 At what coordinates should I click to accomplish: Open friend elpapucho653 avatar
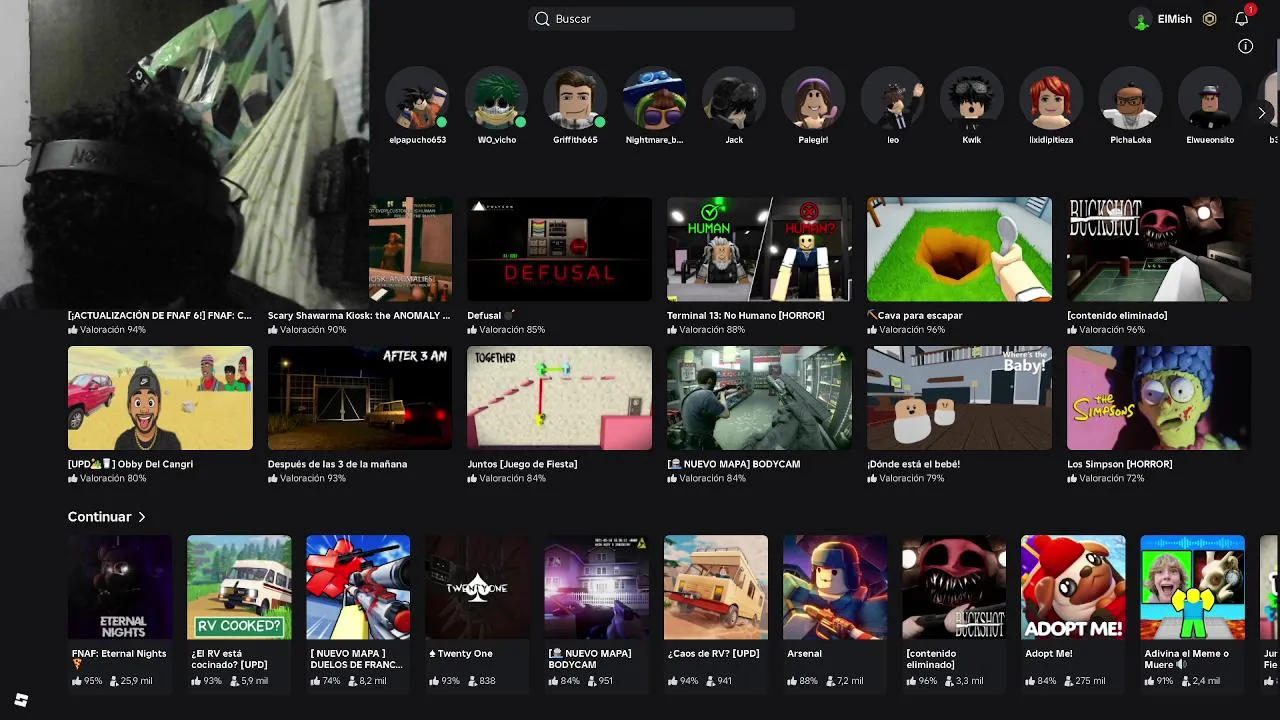click(417, 99)
